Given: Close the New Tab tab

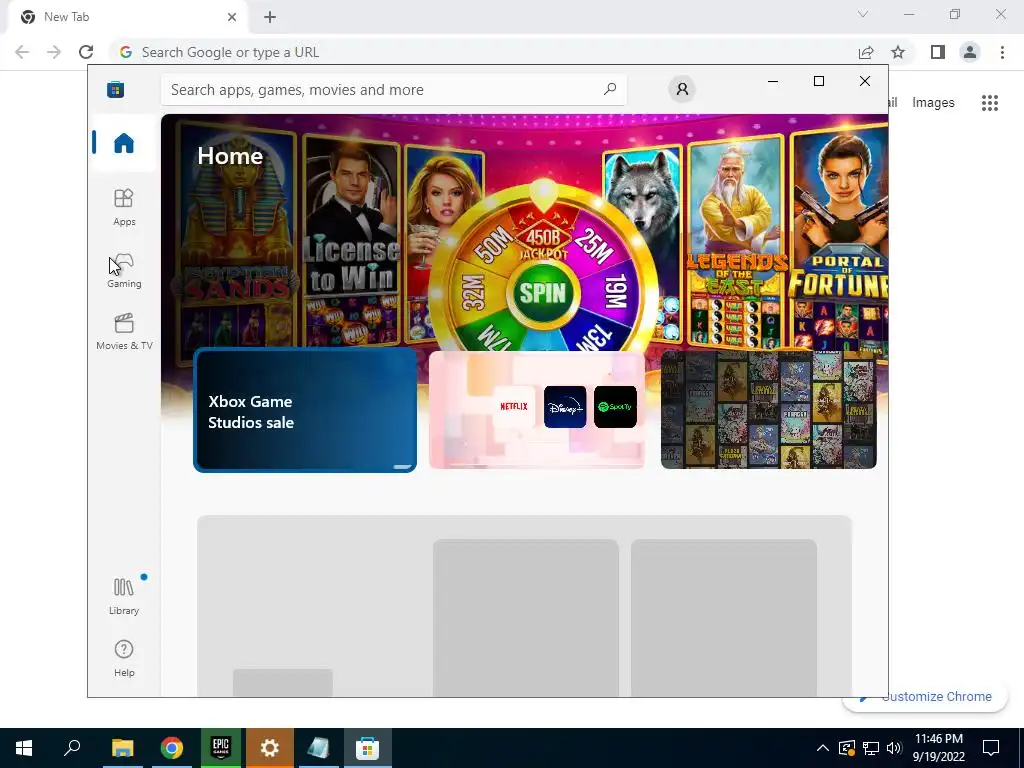Looking at the screenshot, I should pos(232,17).
